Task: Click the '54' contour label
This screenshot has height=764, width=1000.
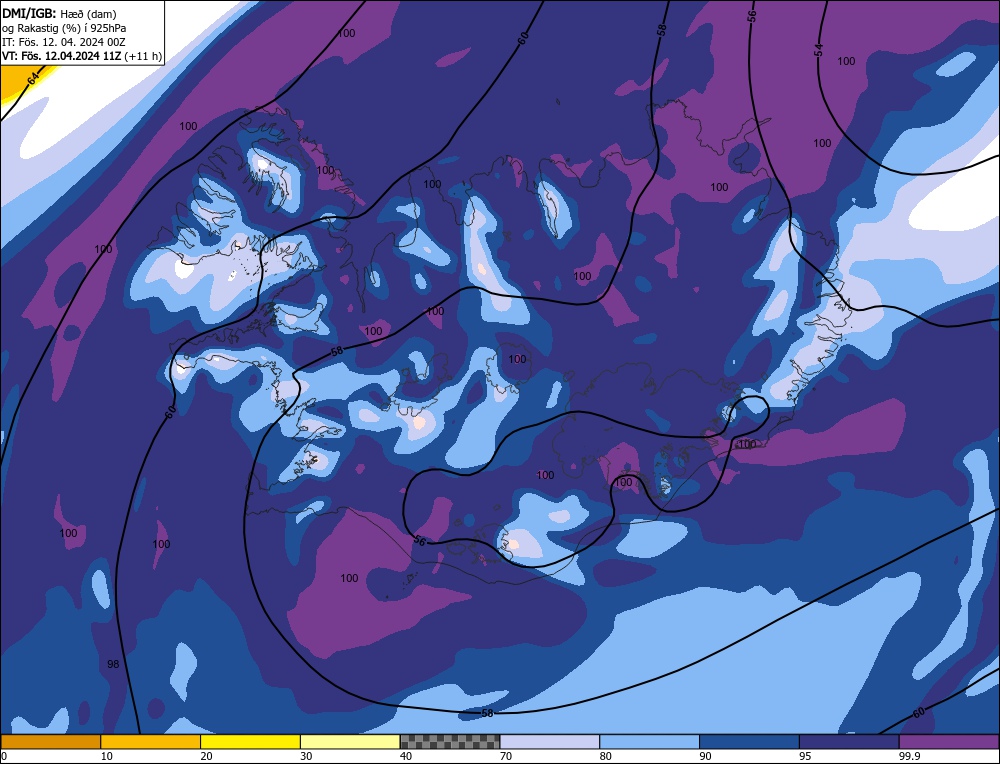Action: [820, 50]
